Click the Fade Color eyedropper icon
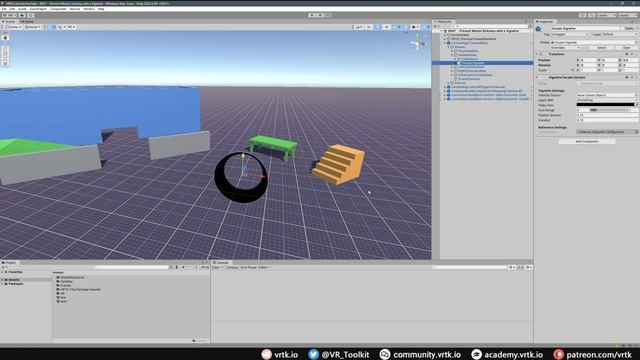 (636, 105)
